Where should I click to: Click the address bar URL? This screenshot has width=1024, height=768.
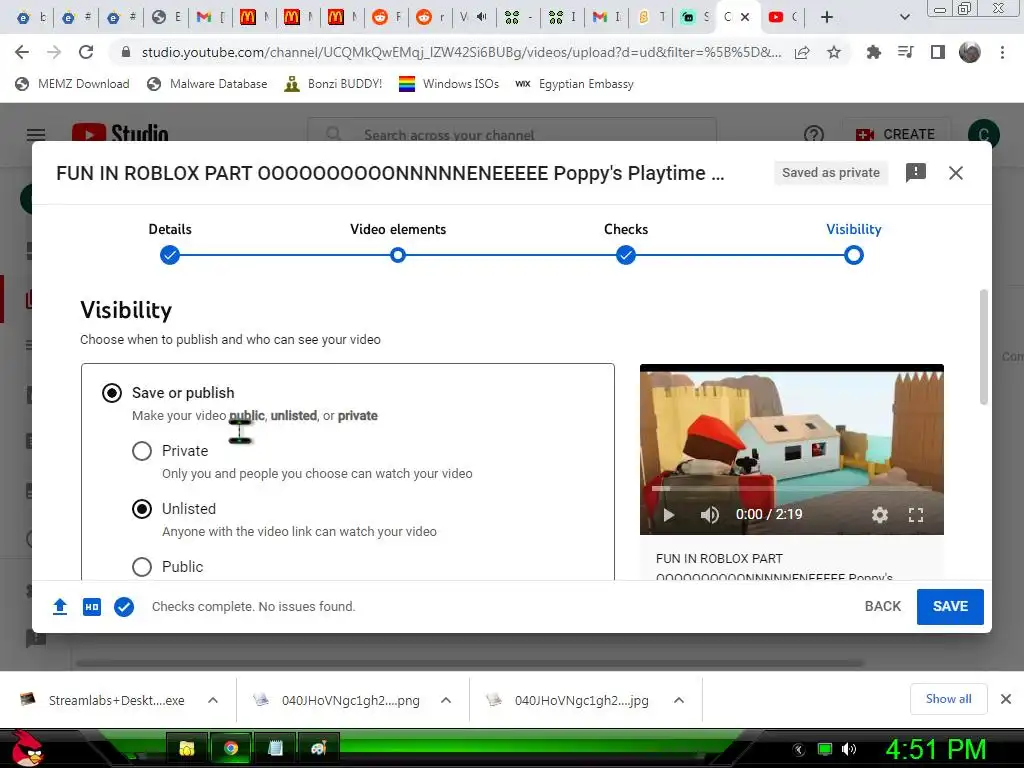461,52
